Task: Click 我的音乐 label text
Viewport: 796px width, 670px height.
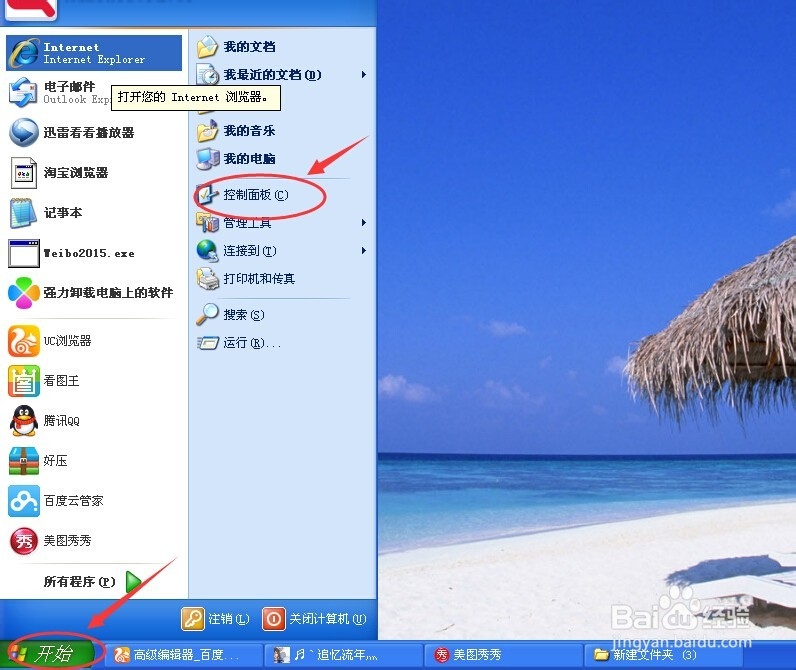Action: point(249,131)
